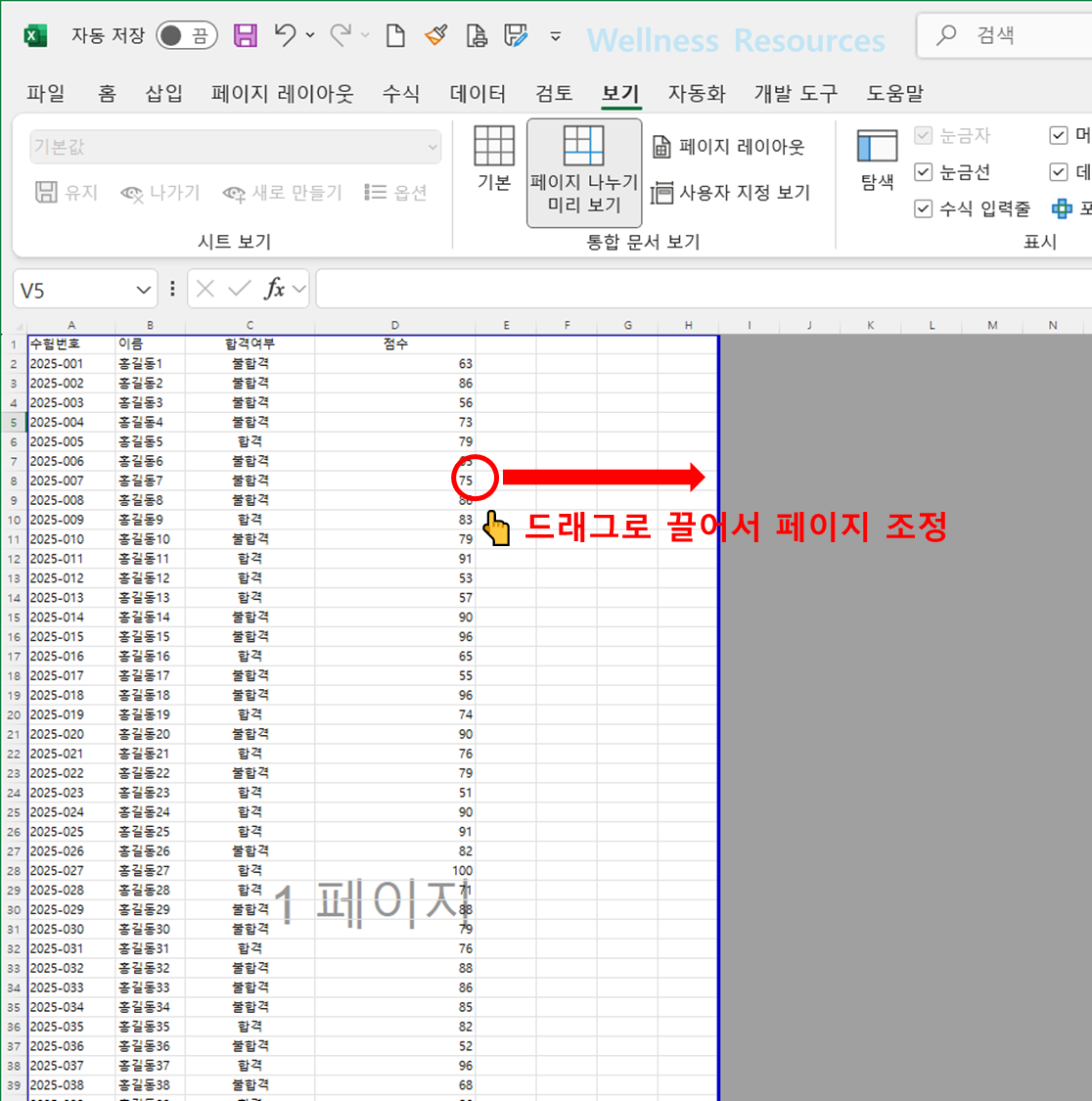
Task: Open the Redo history dropdown arrow
Action: [x=365, y=34]
